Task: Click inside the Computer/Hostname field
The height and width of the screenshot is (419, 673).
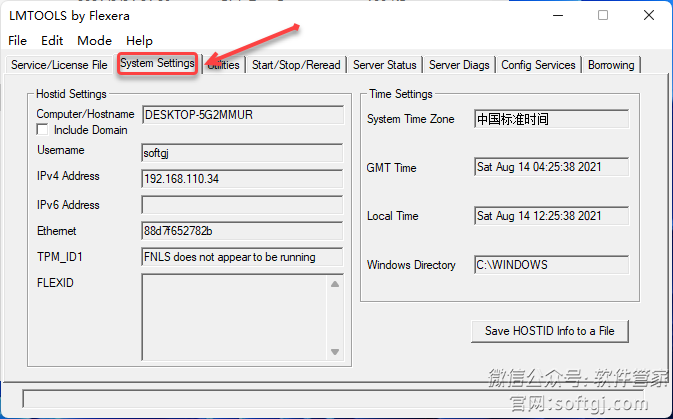Action: (x=242, y=115)
